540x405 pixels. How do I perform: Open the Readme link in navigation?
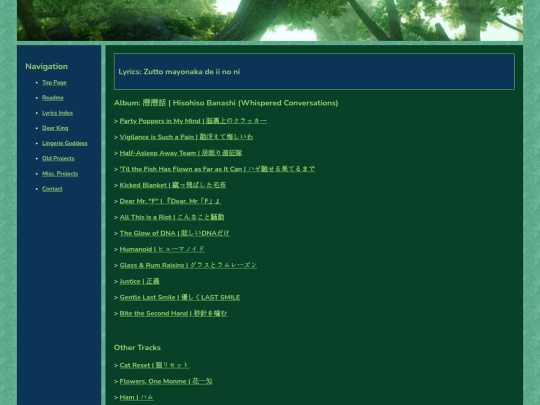53,98
